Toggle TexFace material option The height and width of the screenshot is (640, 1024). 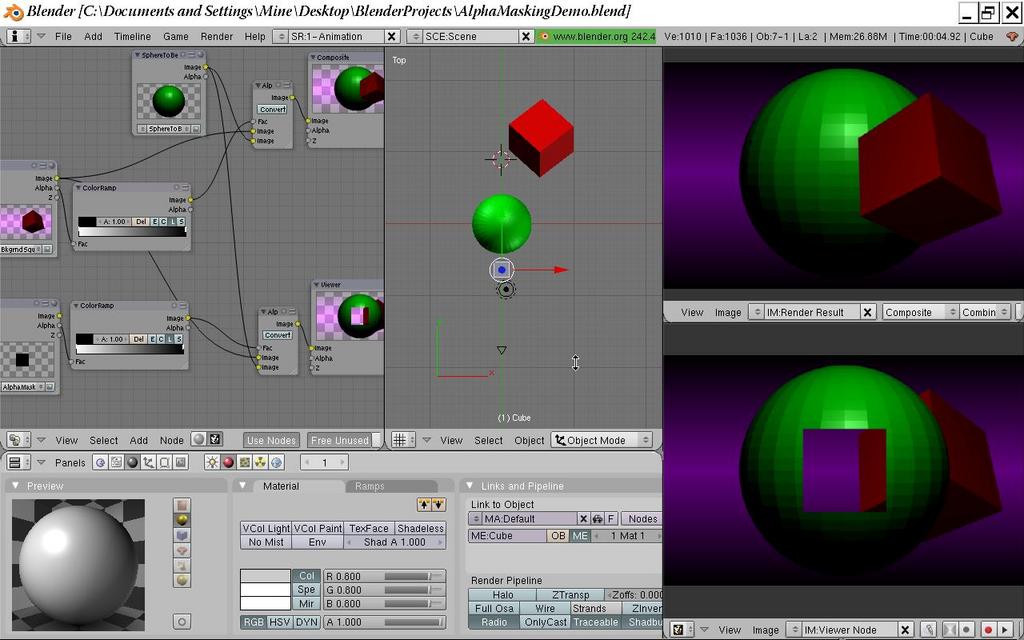coord(369,528)
